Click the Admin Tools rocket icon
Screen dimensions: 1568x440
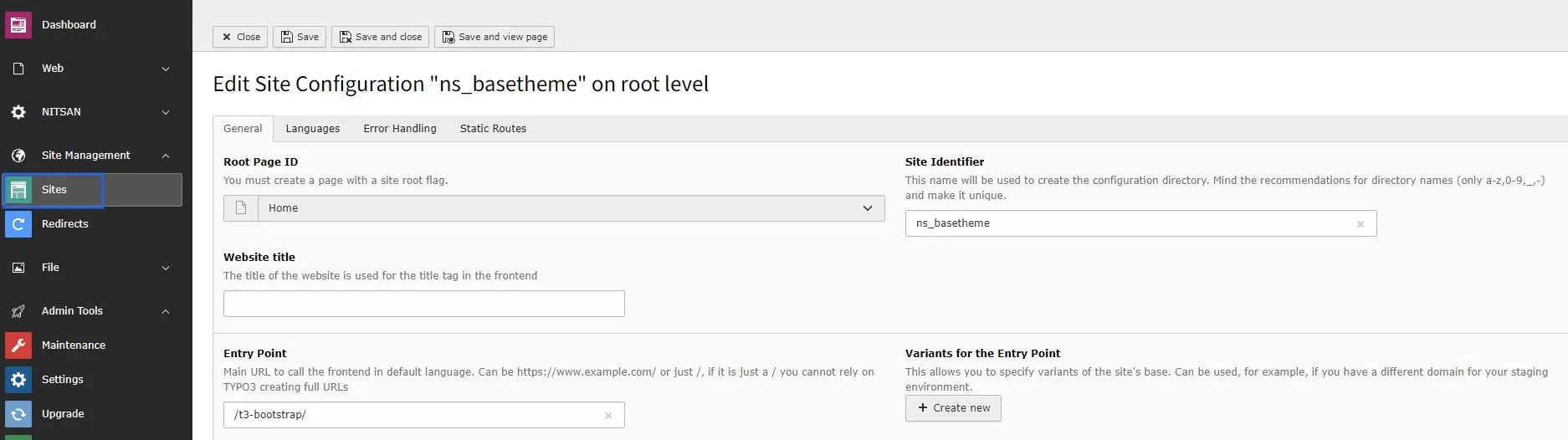coord(18,311)
